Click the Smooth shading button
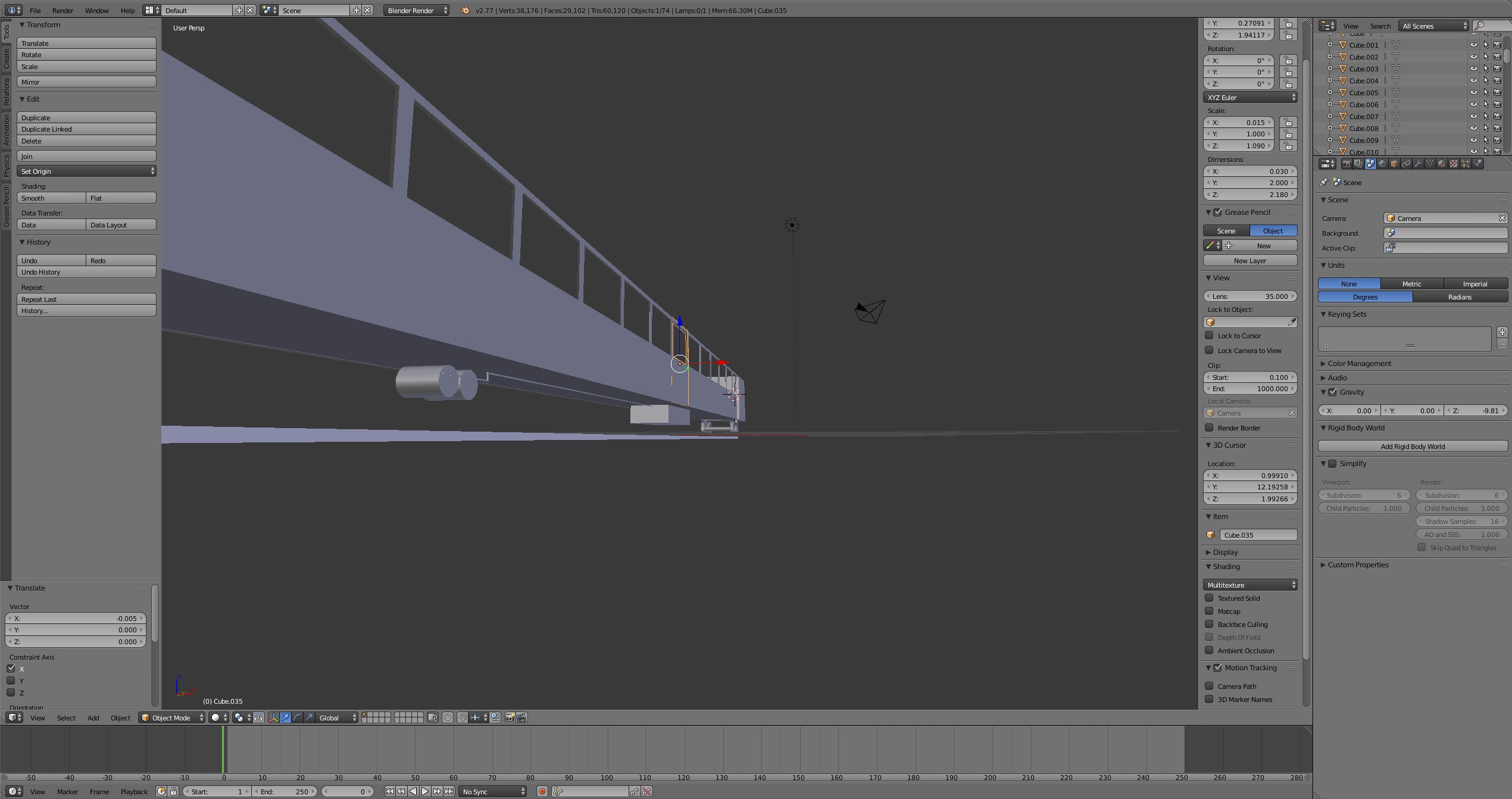1512x799 pixels. click(51, 198)
